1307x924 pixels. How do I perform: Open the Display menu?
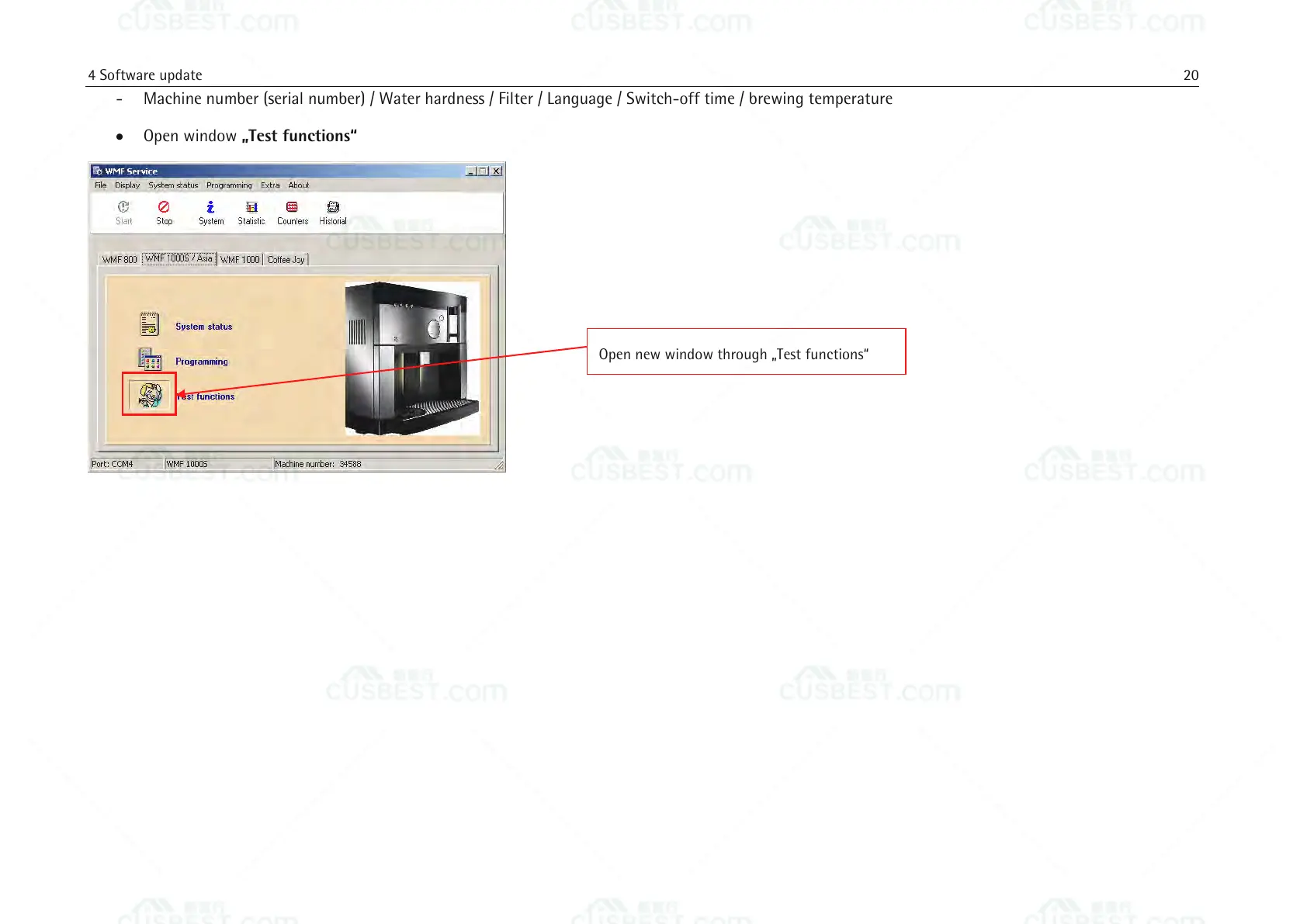(x=127, y=185)
